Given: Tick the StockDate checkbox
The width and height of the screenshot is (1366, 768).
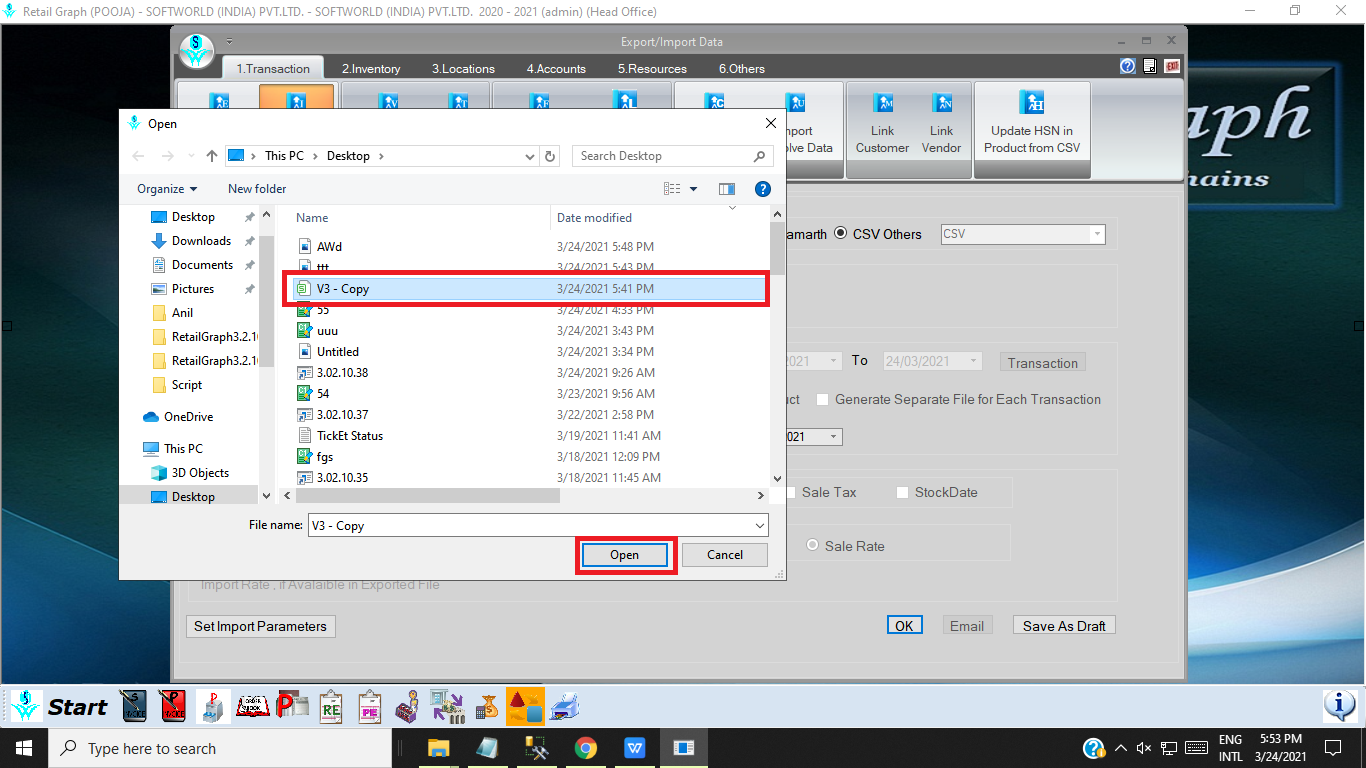Looking at the screenshot, I should 902,493.
